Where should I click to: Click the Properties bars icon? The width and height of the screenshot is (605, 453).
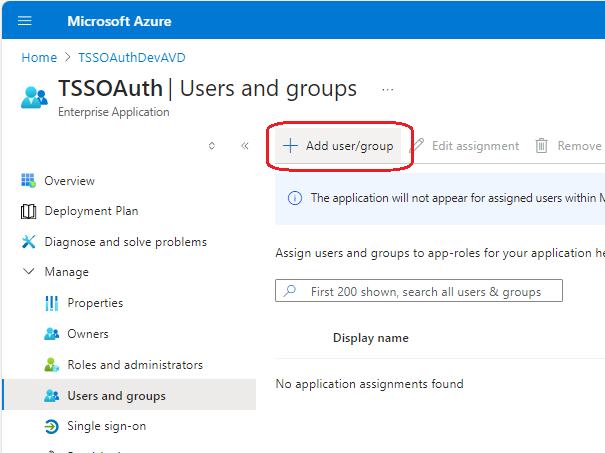[x=51, y=303]
